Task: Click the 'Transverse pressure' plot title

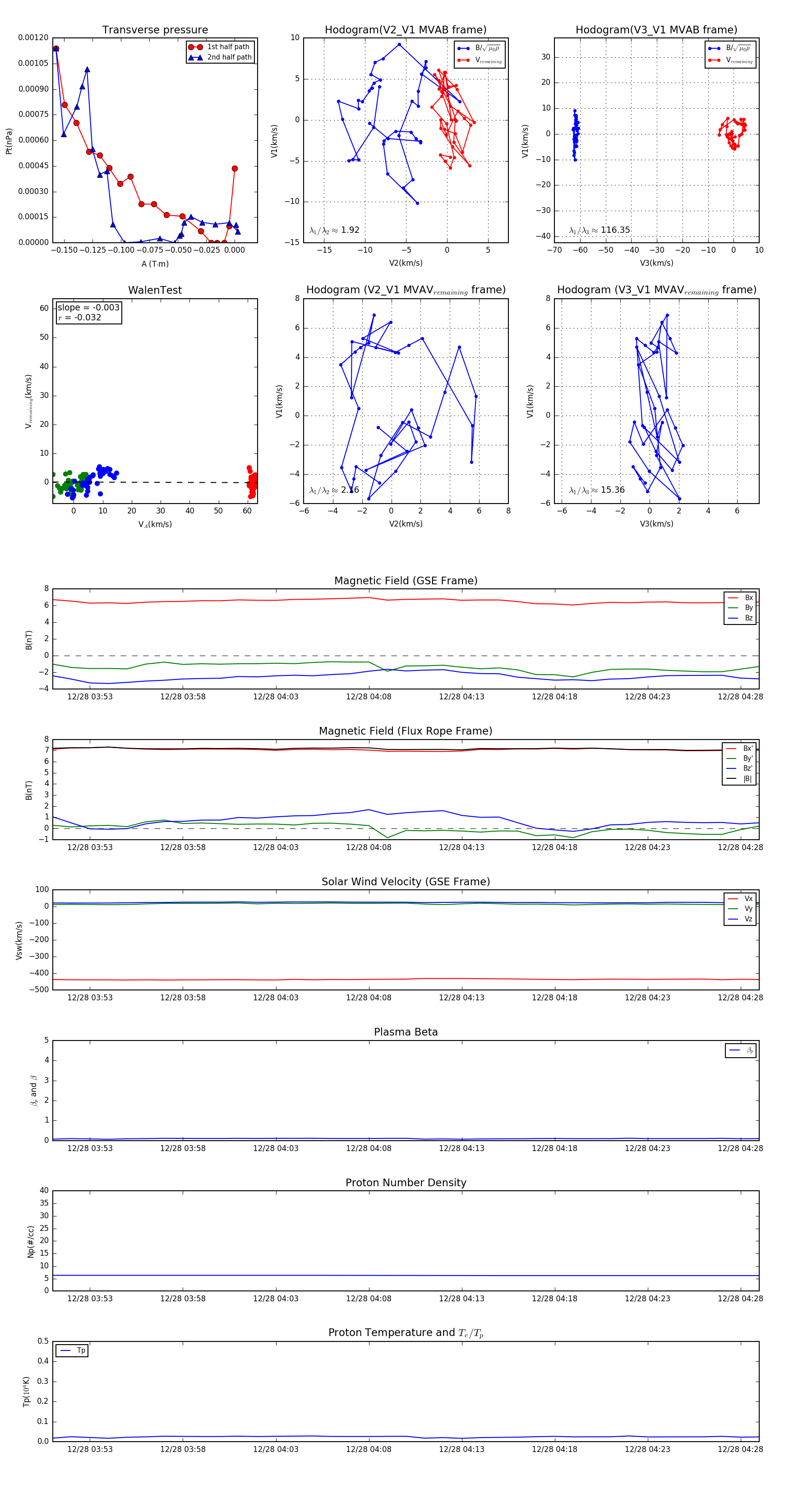Action: tap(155, 30)
